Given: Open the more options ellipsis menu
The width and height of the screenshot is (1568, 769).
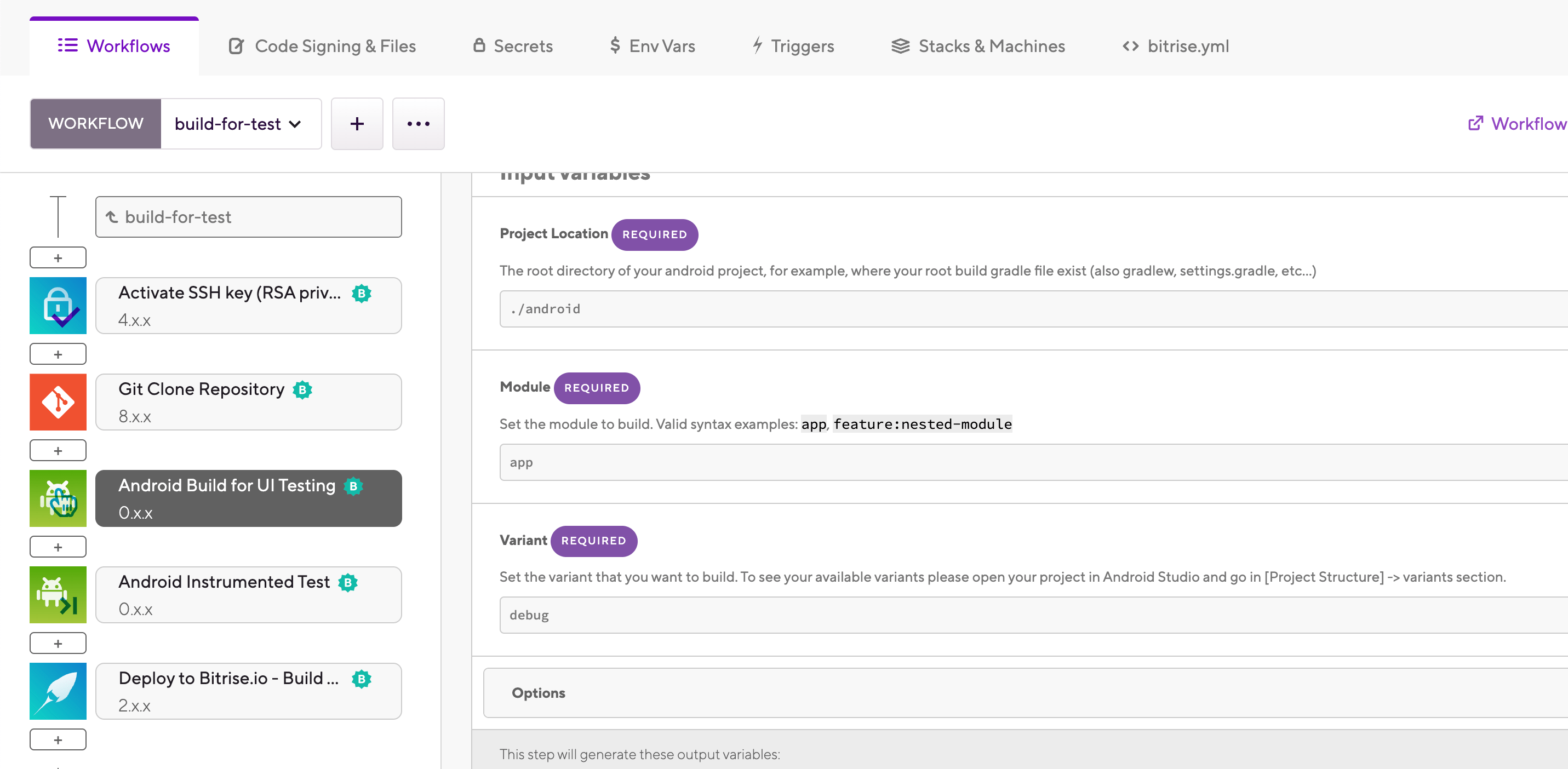Looking at the screenshot, I should pos(418,123).
